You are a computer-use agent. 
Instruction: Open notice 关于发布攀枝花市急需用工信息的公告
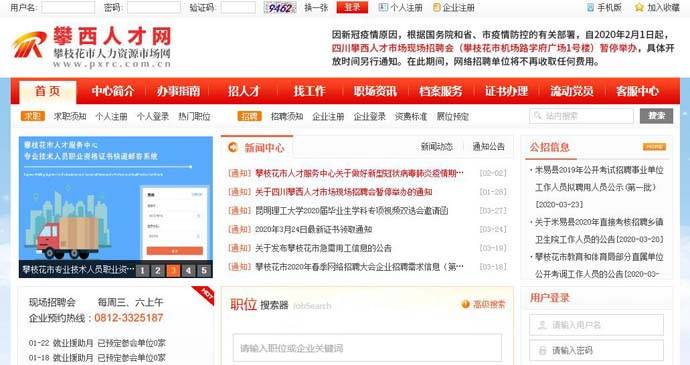click(323, 248)
